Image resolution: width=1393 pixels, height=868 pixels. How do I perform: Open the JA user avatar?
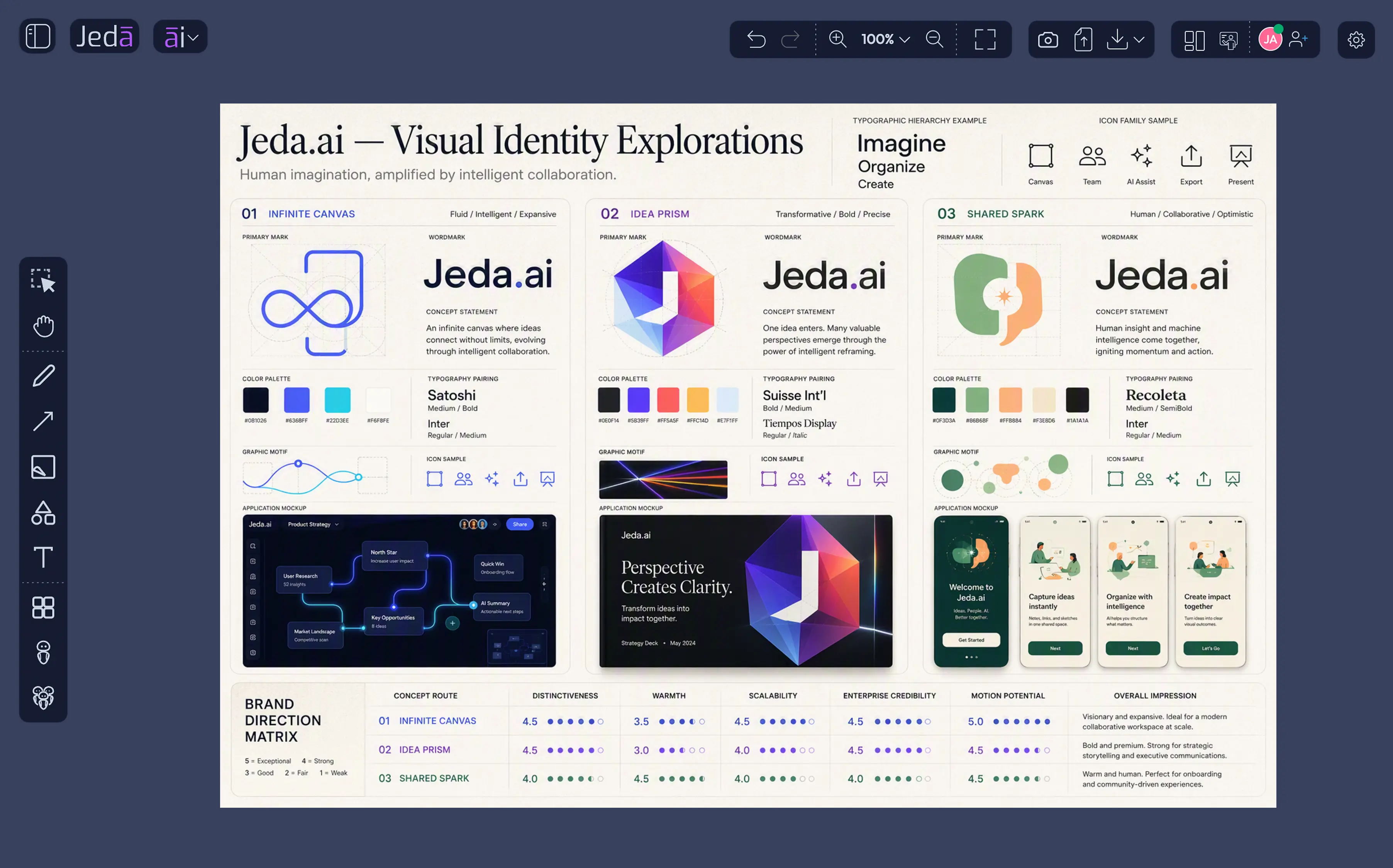1270,39
